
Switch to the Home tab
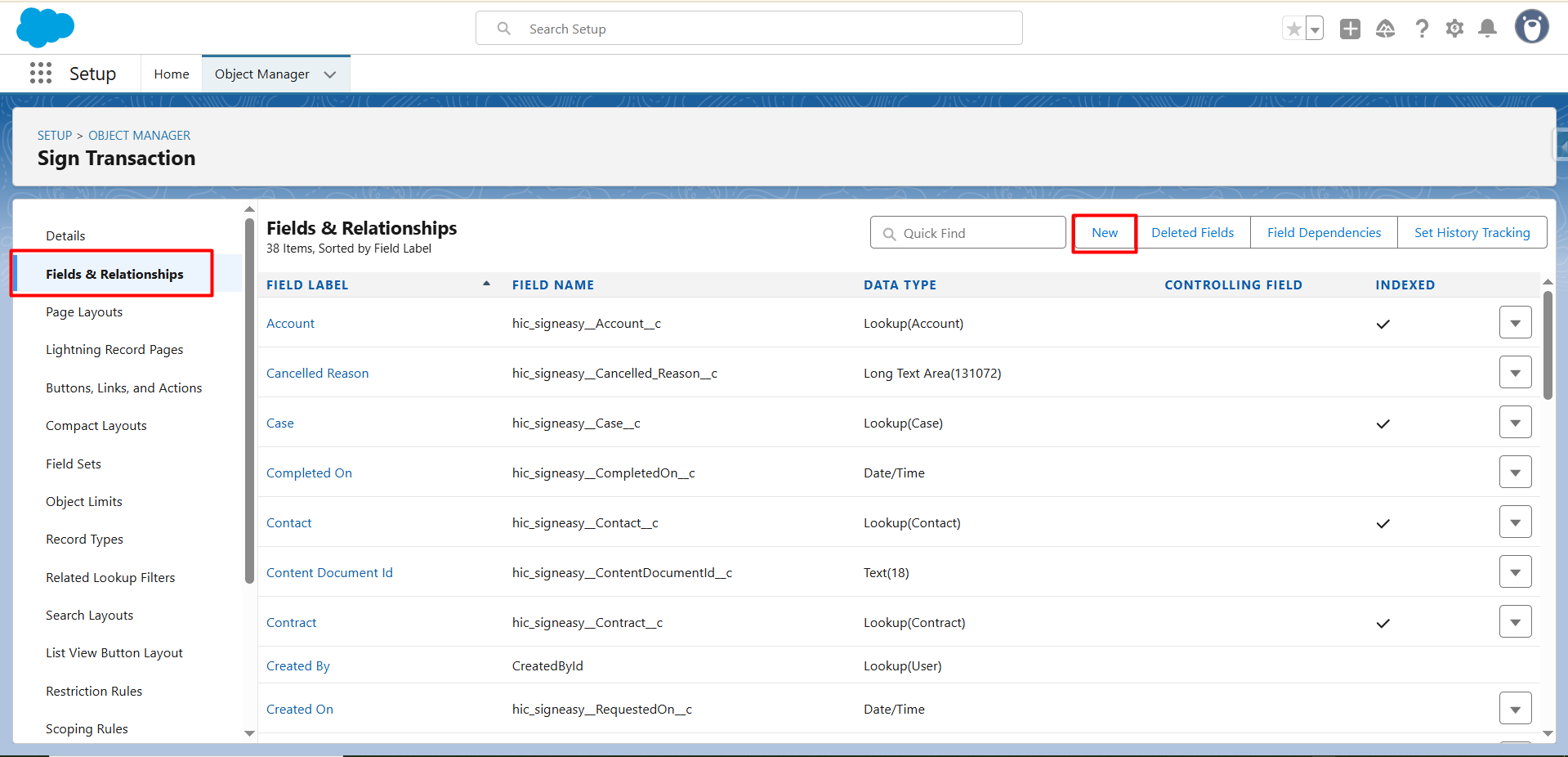(172, 74)
